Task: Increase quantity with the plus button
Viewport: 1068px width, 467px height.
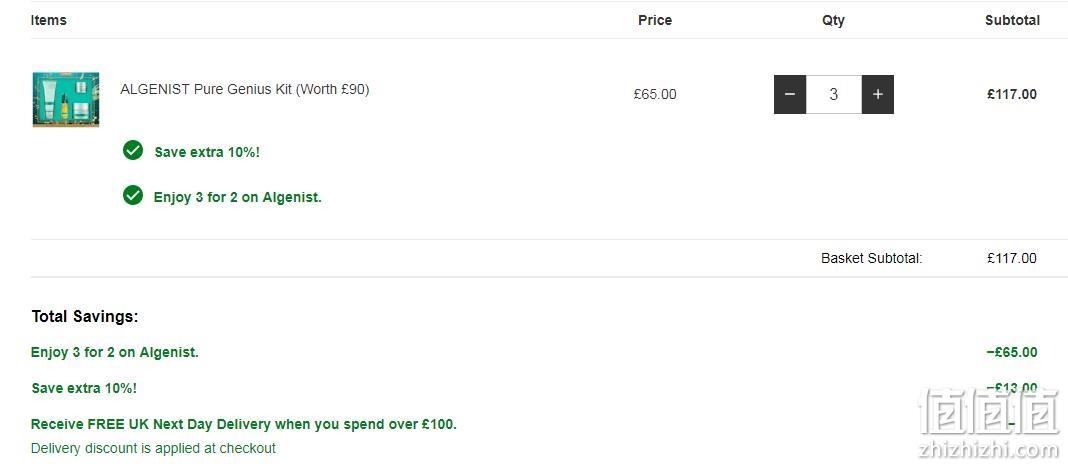Action: pos(878,95)
